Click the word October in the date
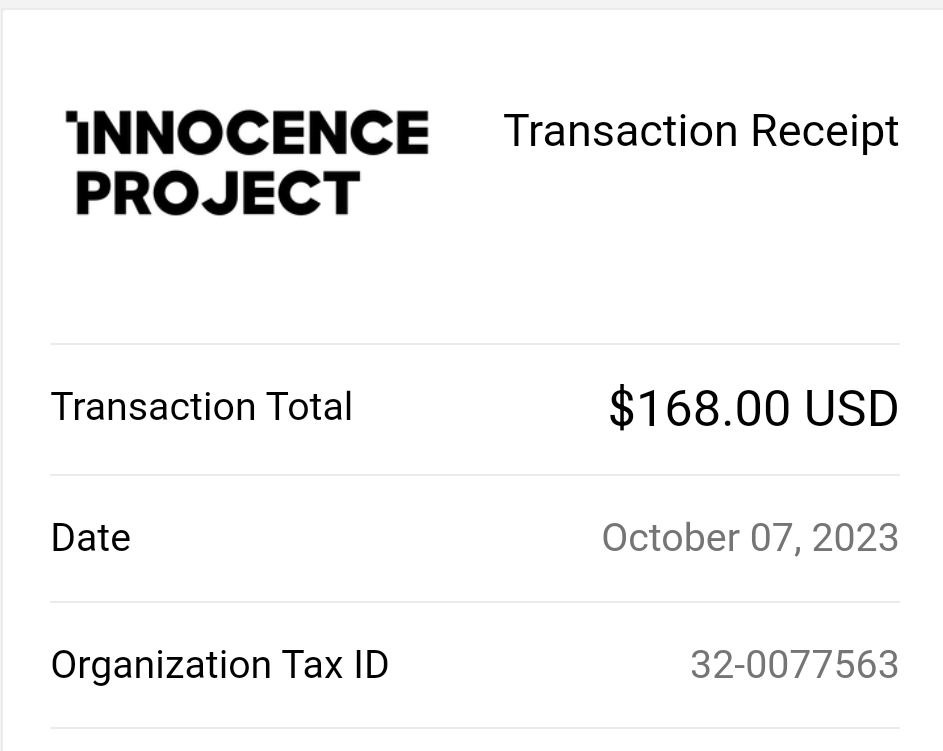The width and height of the screenshot is (943, 751). click(x=671, y=538)
